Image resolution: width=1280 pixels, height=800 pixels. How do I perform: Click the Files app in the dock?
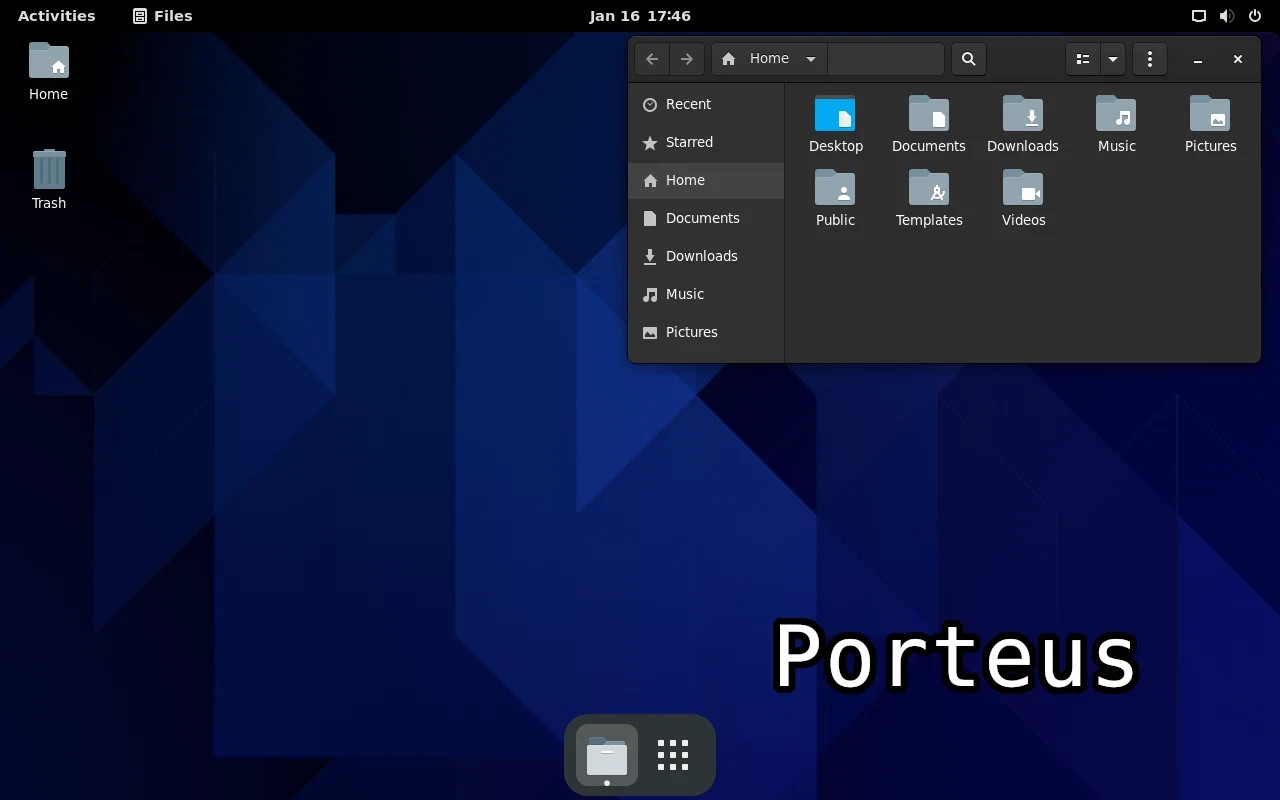607,756
